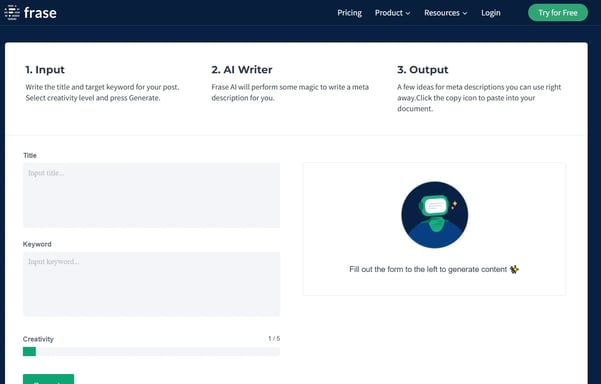Click the "2. AI Writer" heading
Screen dimensions: 601x384
tap(242, 70)
